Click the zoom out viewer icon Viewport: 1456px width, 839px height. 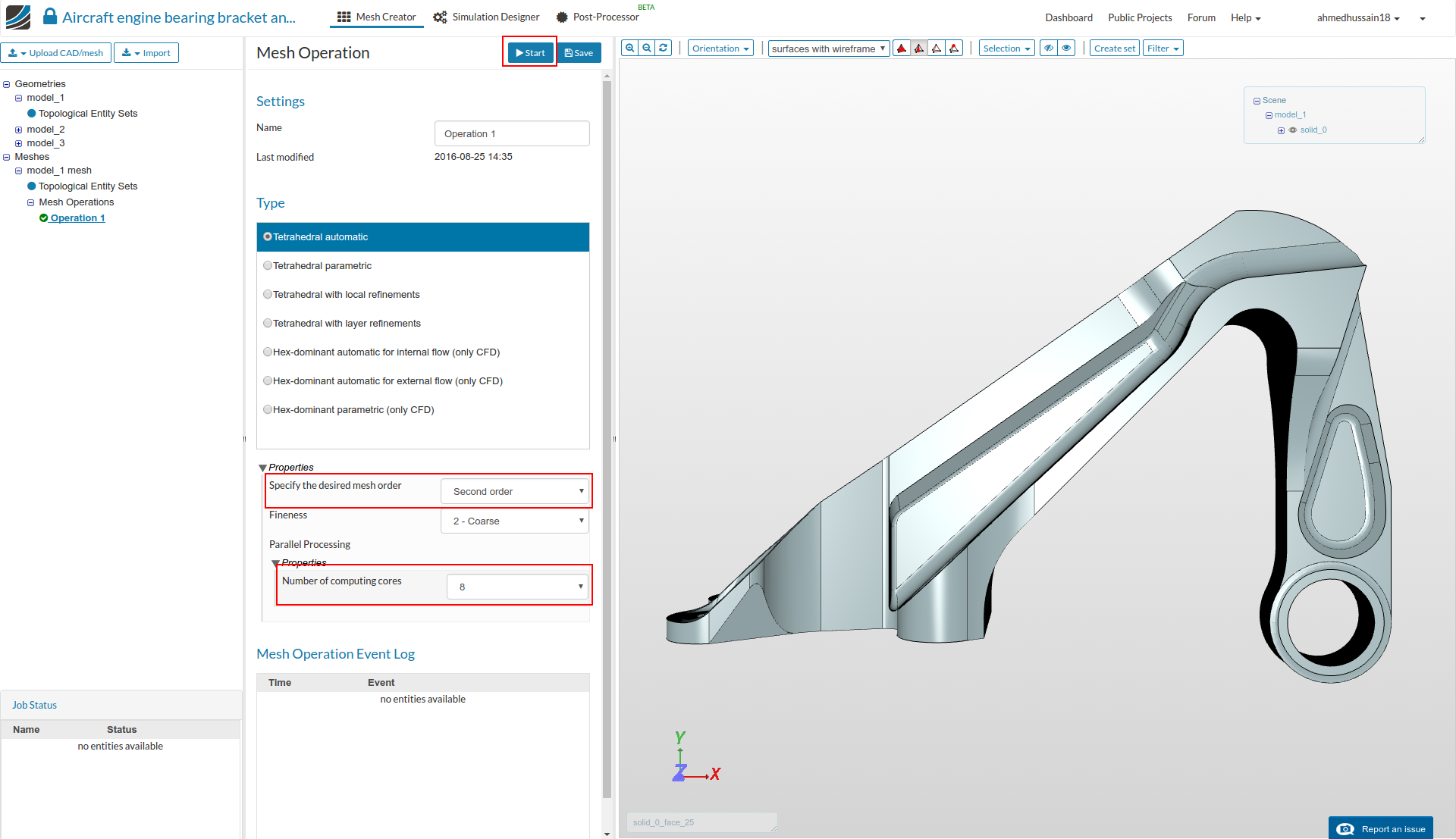tap(647, 48)
